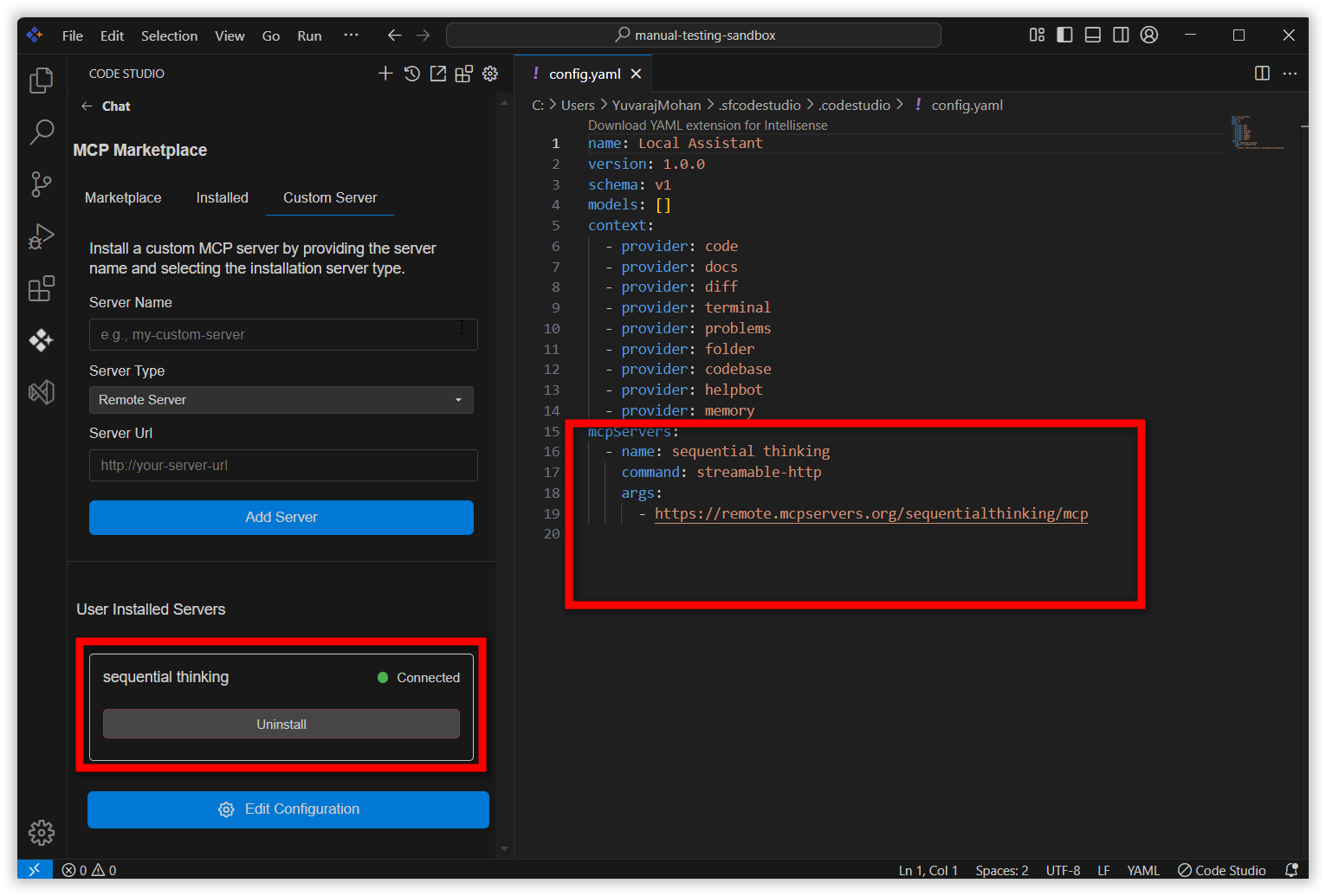Click the Add Server button
Screen dimensions: 1326x896
point(281,517)
